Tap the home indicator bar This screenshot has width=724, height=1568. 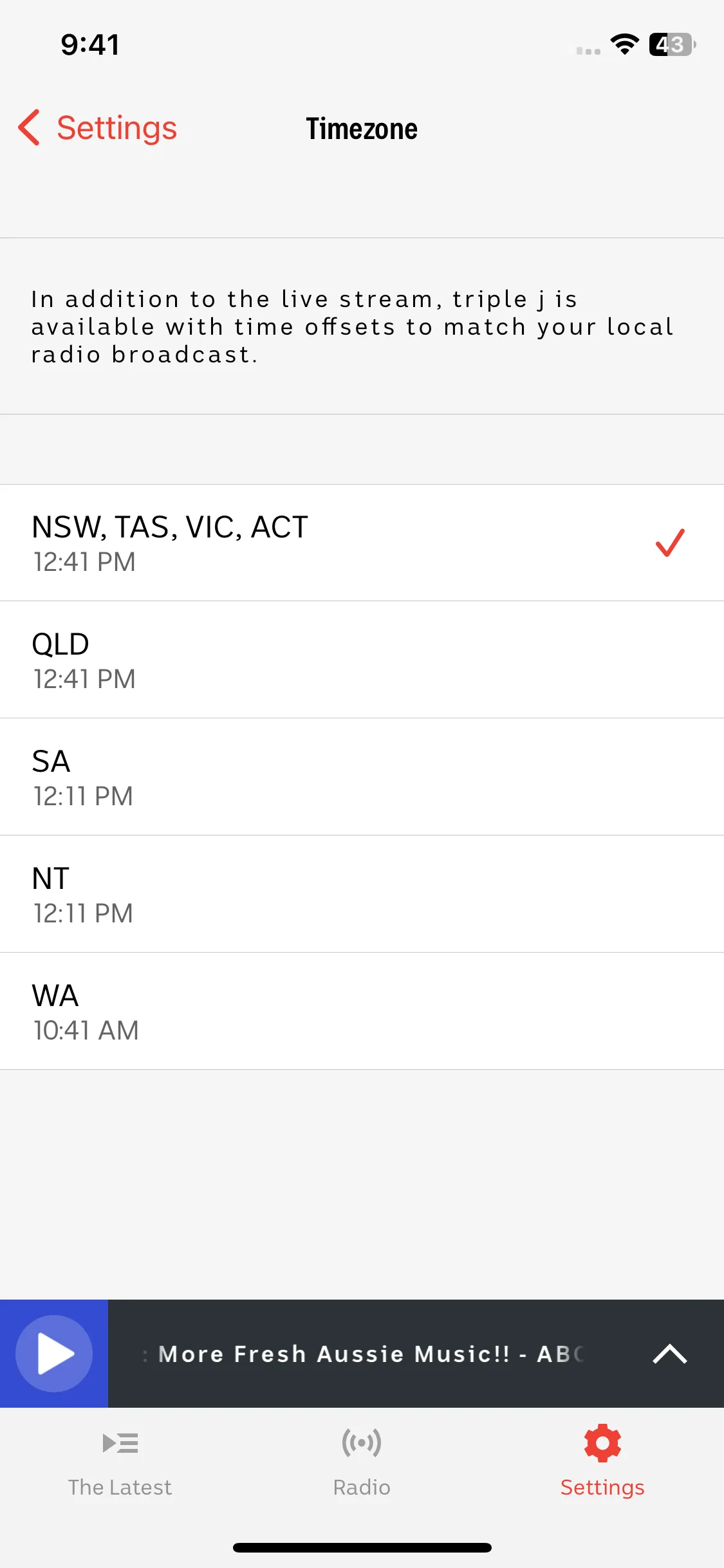[362, 1547]
